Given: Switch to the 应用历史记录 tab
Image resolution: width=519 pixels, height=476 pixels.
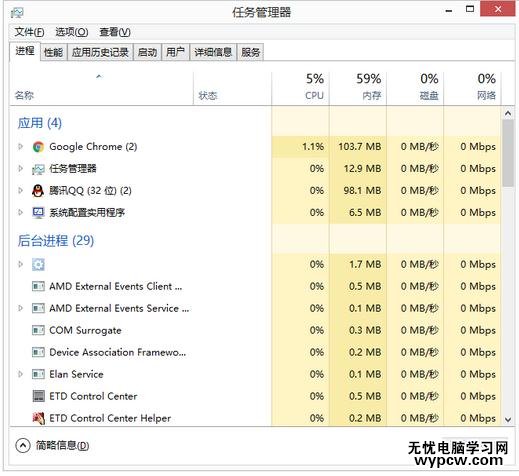Looking at the screenshot, I should [100, 52].
